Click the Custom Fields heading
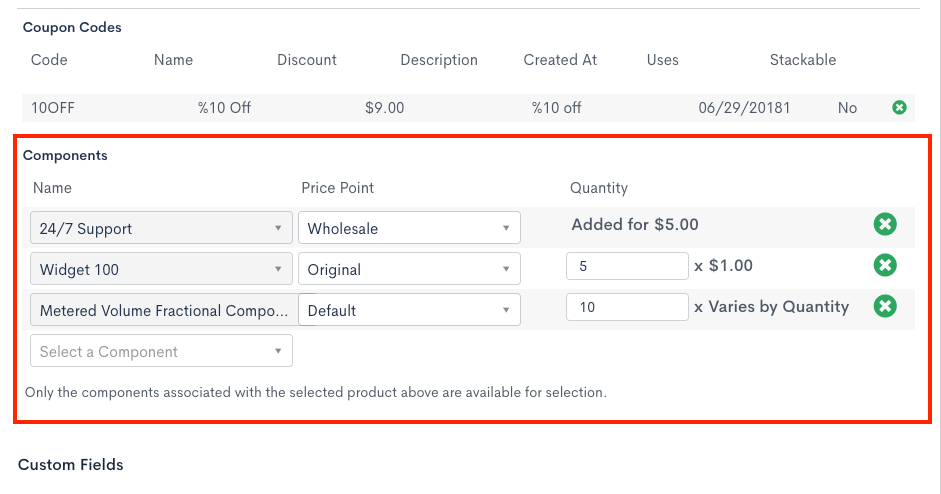941x494 pixels. 71,464
